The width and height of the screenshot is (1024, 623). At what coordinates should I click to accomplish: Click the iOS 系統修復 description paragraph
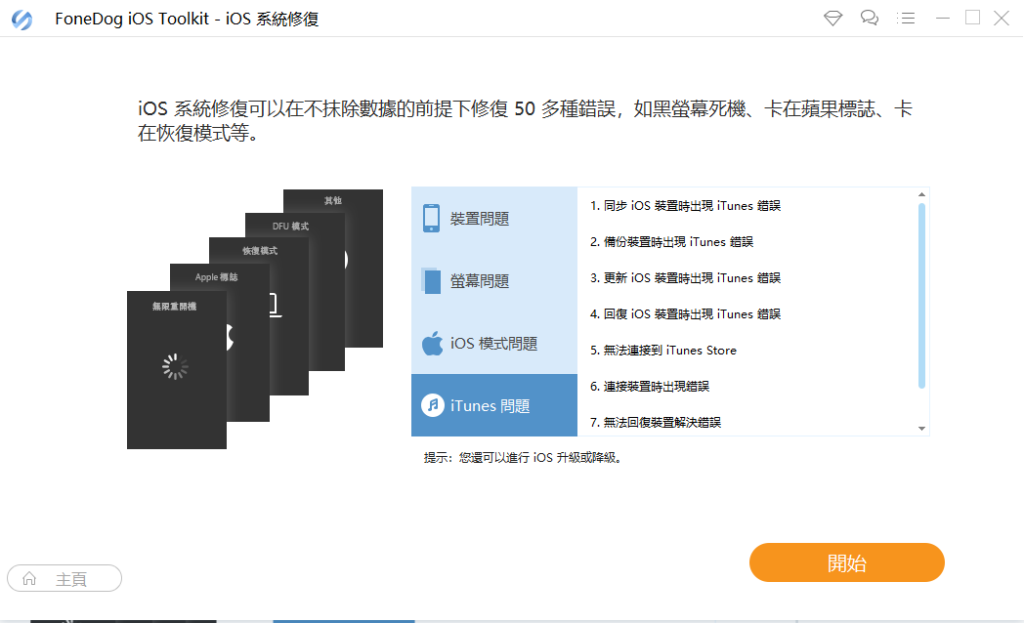525,121
